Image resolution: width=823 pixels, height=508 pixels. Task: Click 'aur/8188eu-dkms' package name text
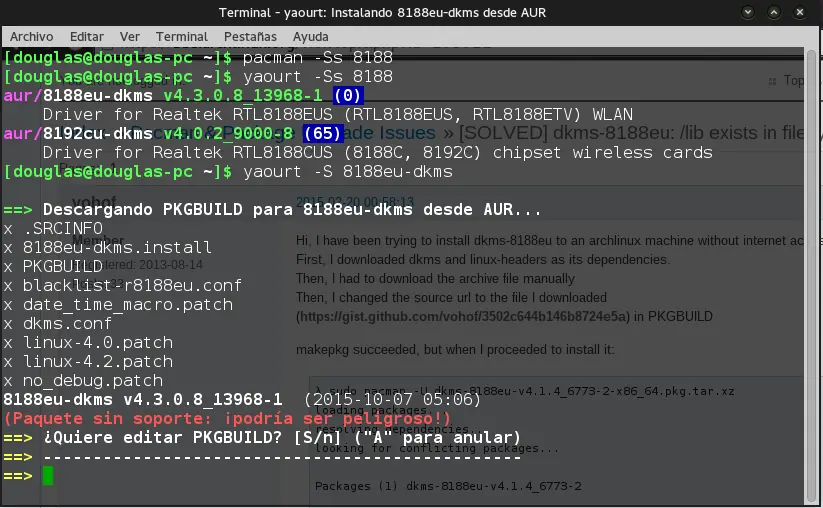click(x=78, y=96)
